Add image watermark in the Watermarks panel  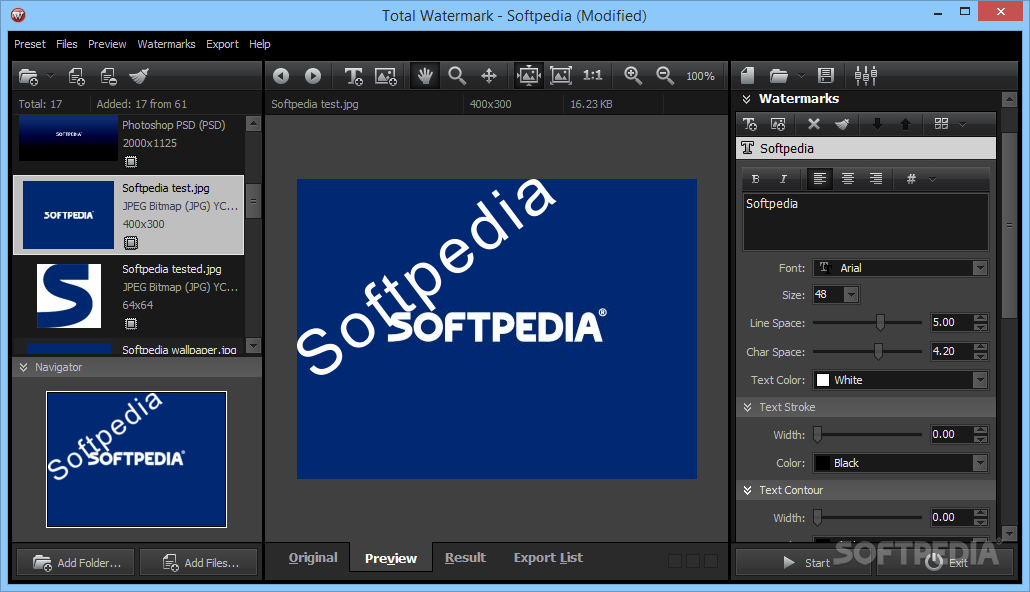tap(778, 124)
